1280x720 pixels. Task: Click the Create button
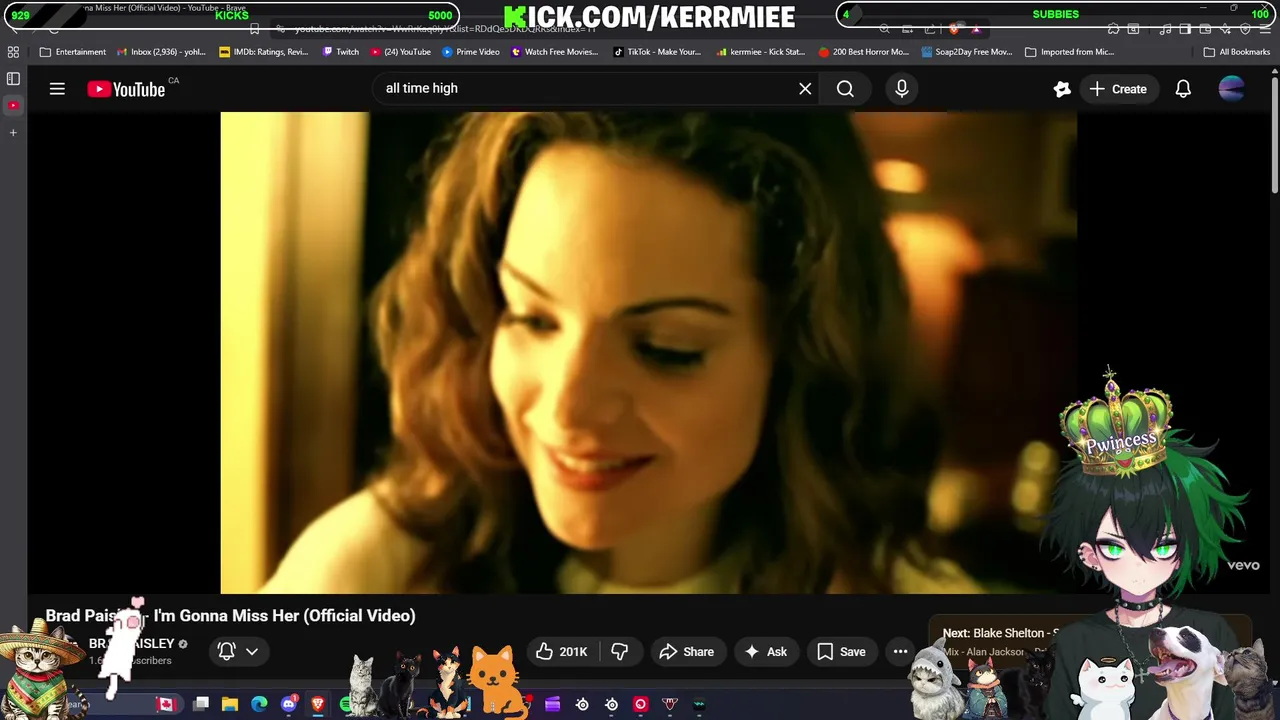click(1118, 89)
